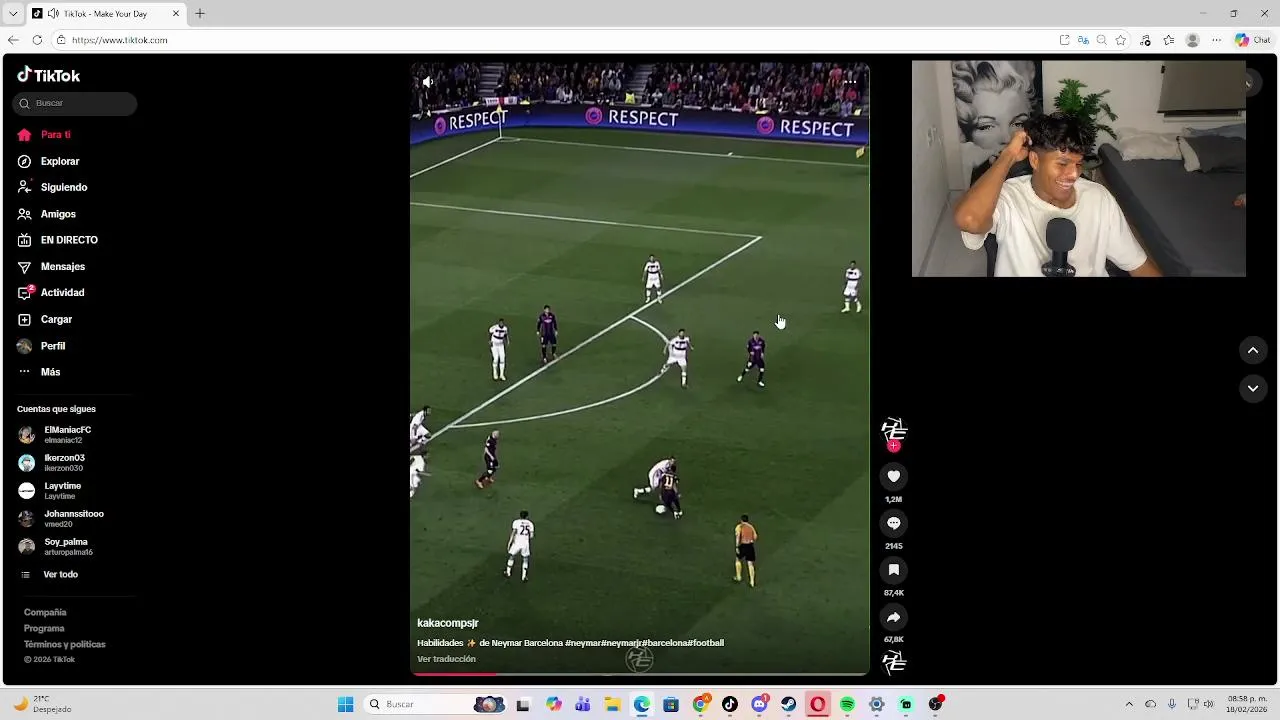1280x720 pixels.
Task: Open TikTok app from taskbar
Action: [x=730, y=705]
